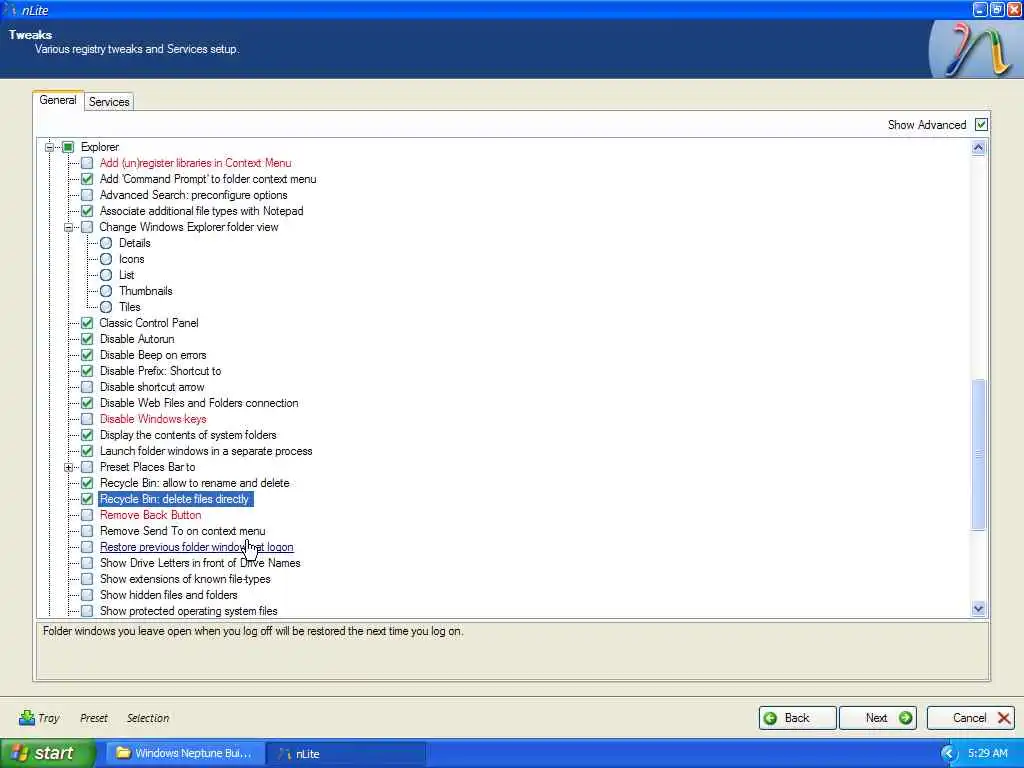
Task: Uncheck Disable Beep on errors
Action: pyautogui.click(x=87, y=355)
